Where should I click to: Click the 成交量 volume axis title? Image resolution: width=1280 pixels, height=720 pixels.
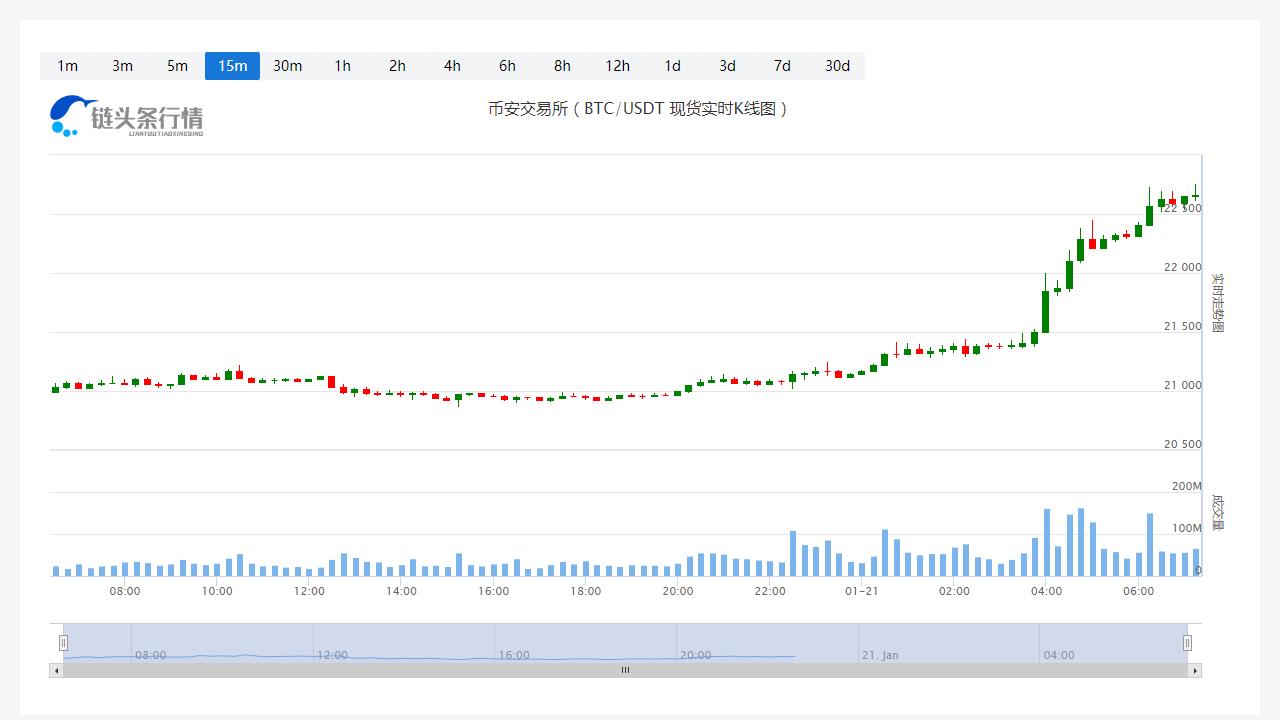1217,513
